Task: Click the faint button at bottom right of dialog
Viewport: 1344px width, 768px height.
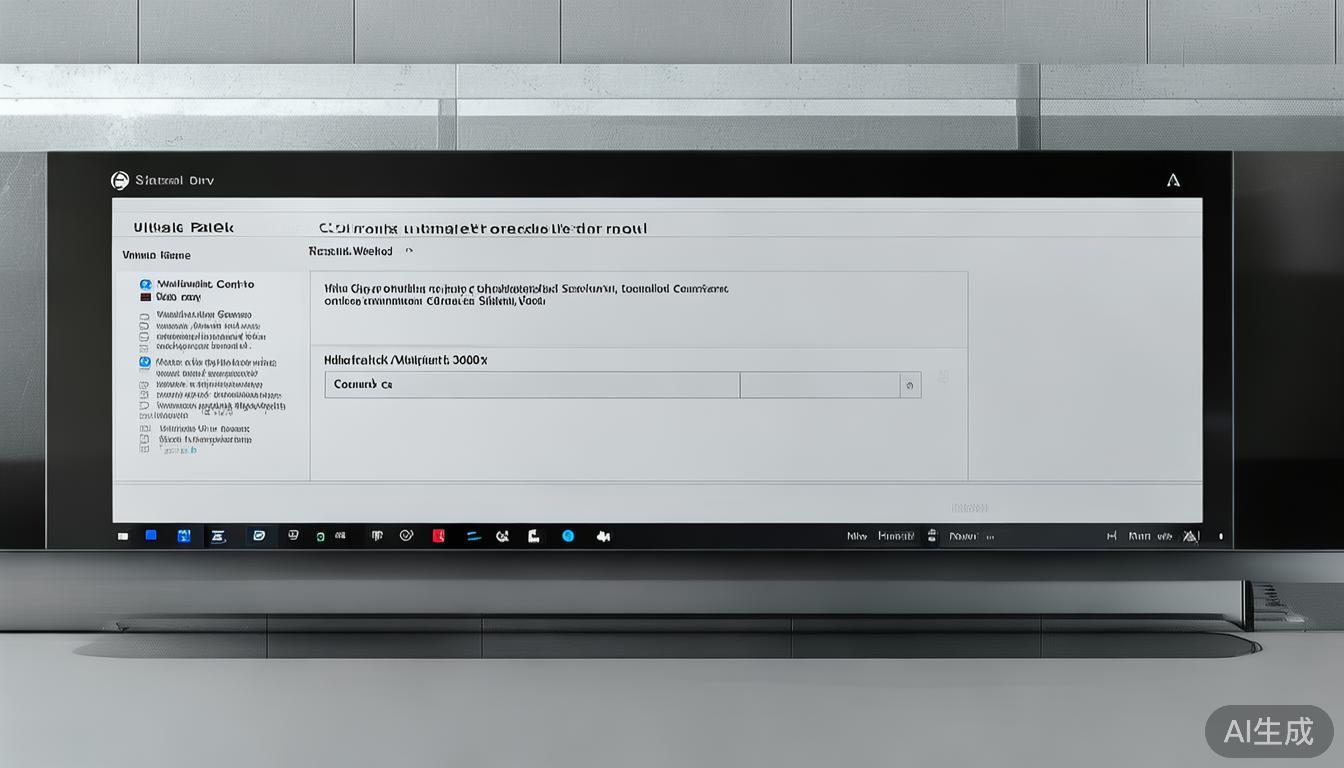Action: coord(969,508)
